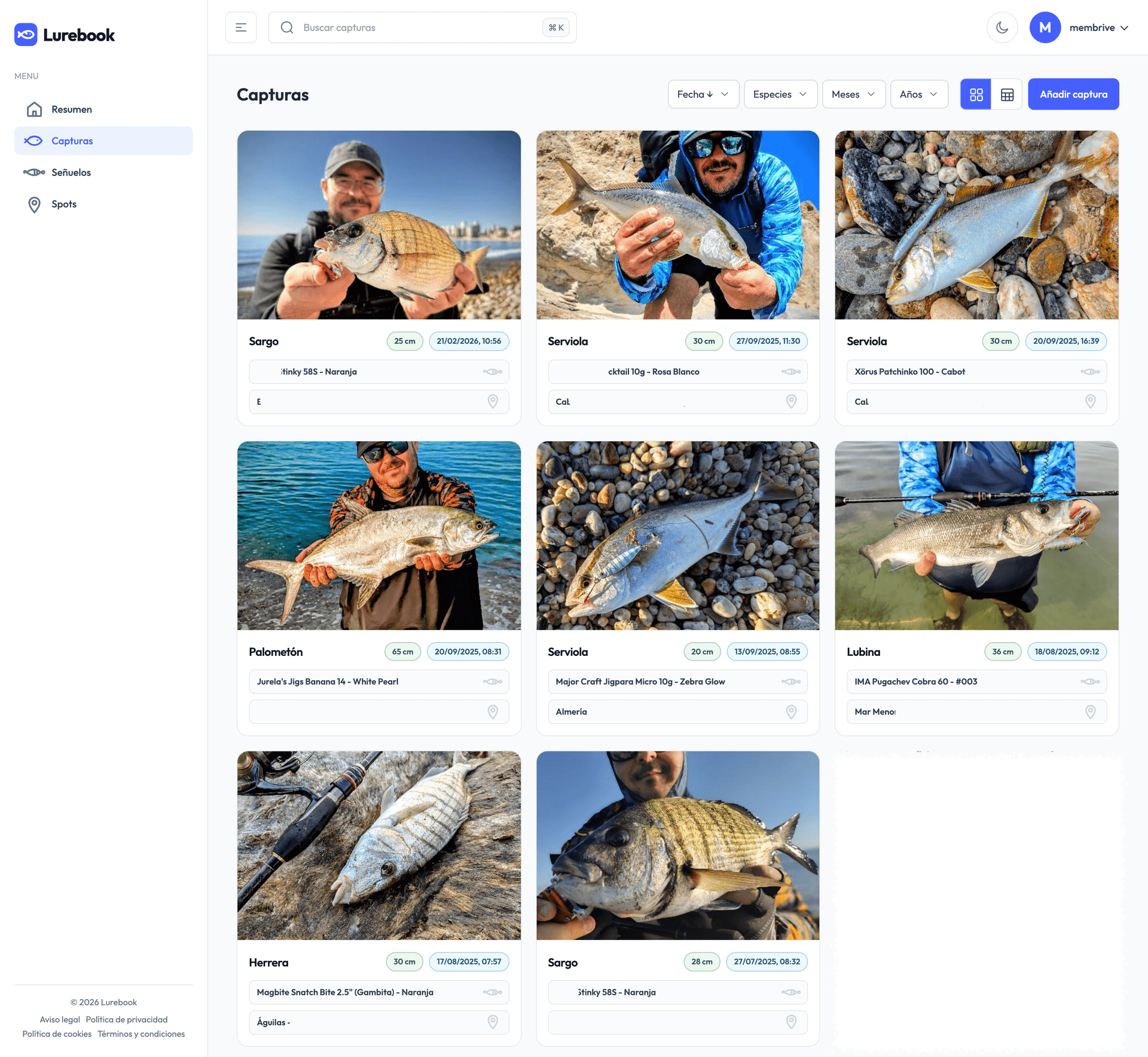This screenshot has height=1057, width=1148.
Task: Click the location pin on the Almería card
Action: click(x=790, y=711)
